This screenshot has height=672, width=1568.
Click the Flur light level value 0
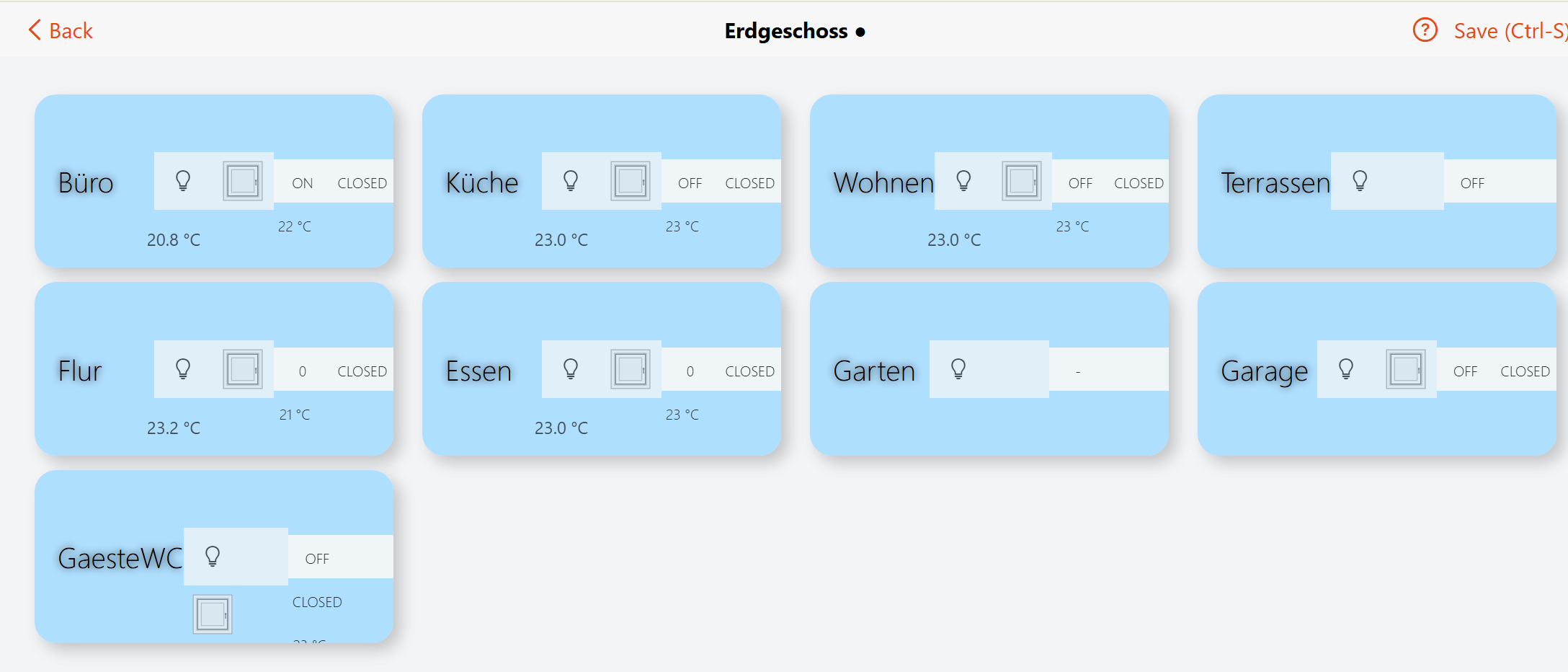(x=303, y=371)
